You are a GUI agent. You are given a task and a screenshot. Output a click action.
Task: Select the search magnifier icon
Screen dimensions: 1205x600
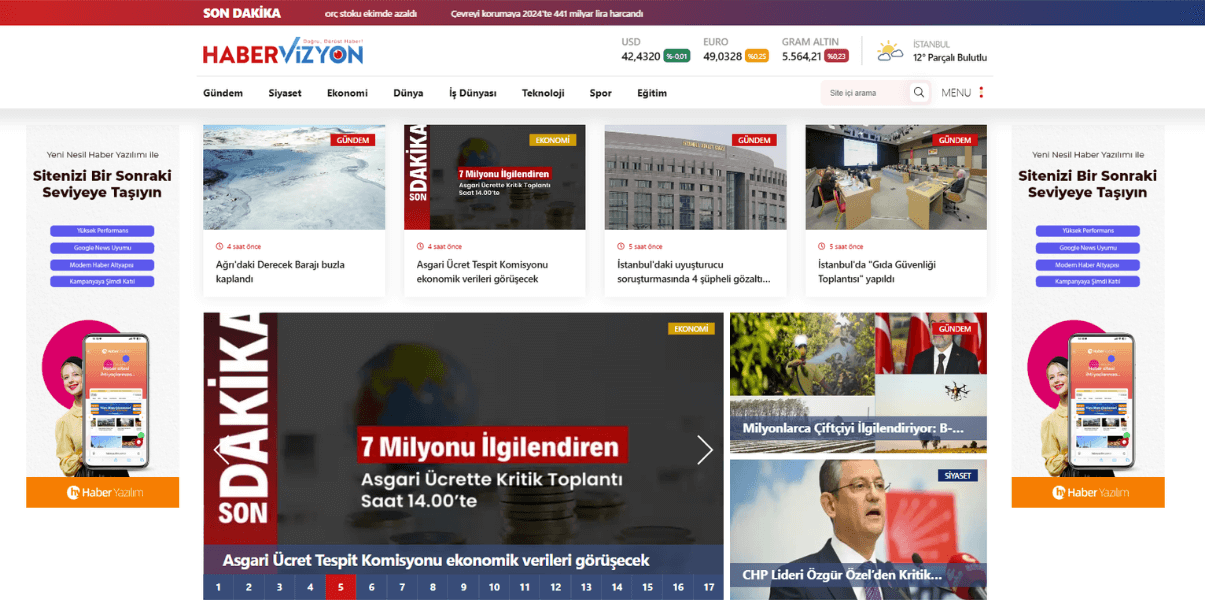919,92
